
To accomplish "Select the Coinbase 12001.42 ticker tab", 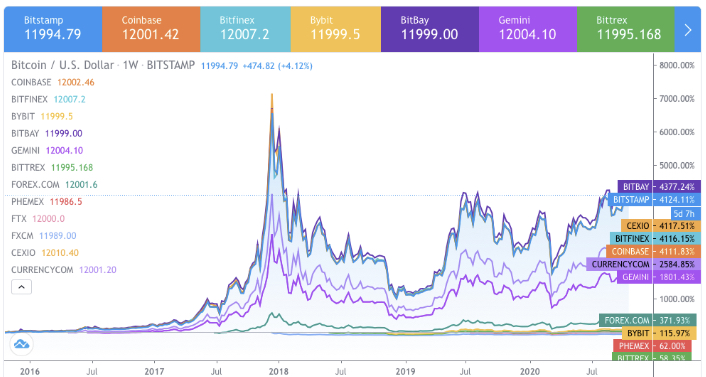I will pos(151,29).
